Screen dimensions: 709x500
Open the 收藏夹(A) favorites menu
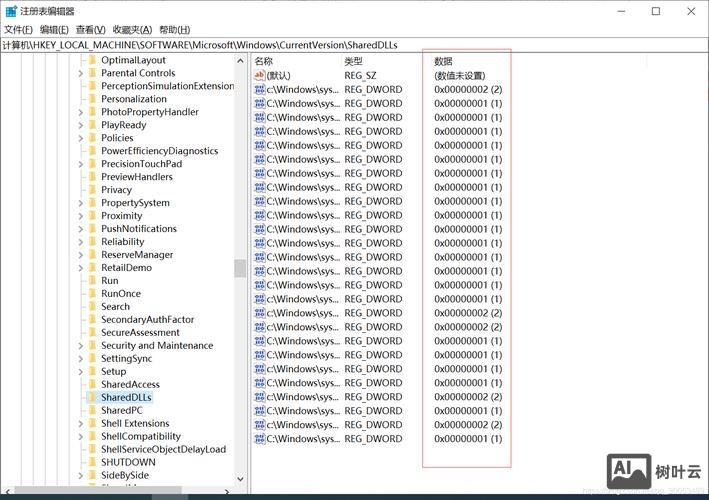point(132,30)
